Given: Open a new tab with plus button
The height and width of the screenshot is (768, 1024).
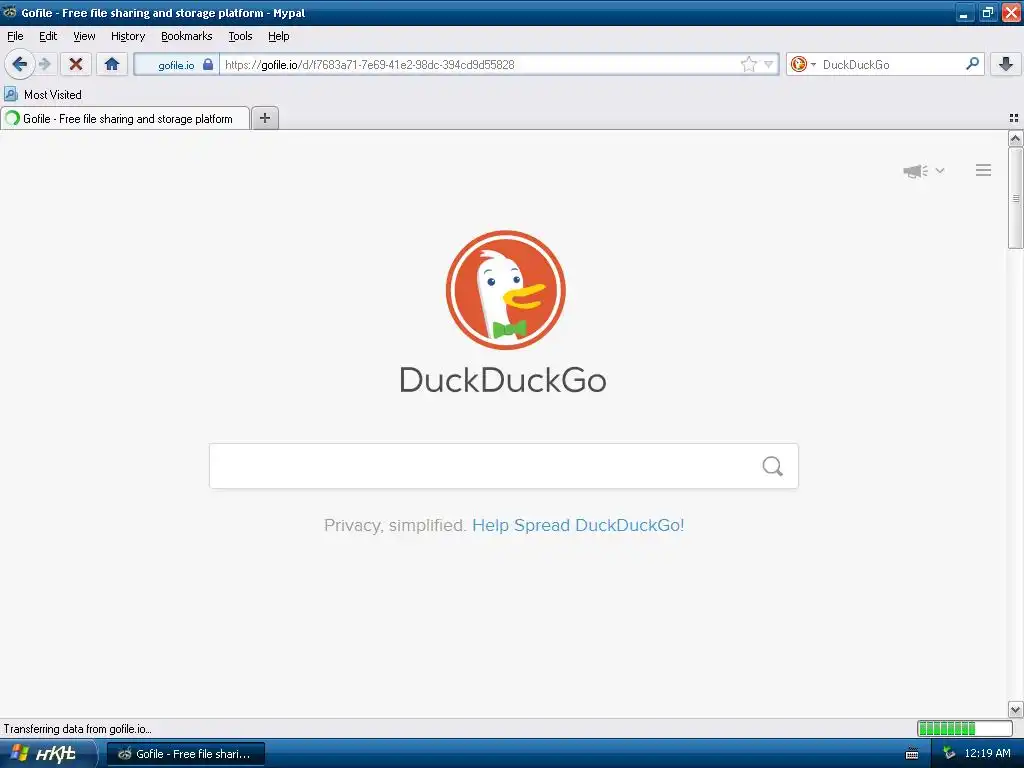Looking at the screenshot, I should pos(264,118).
